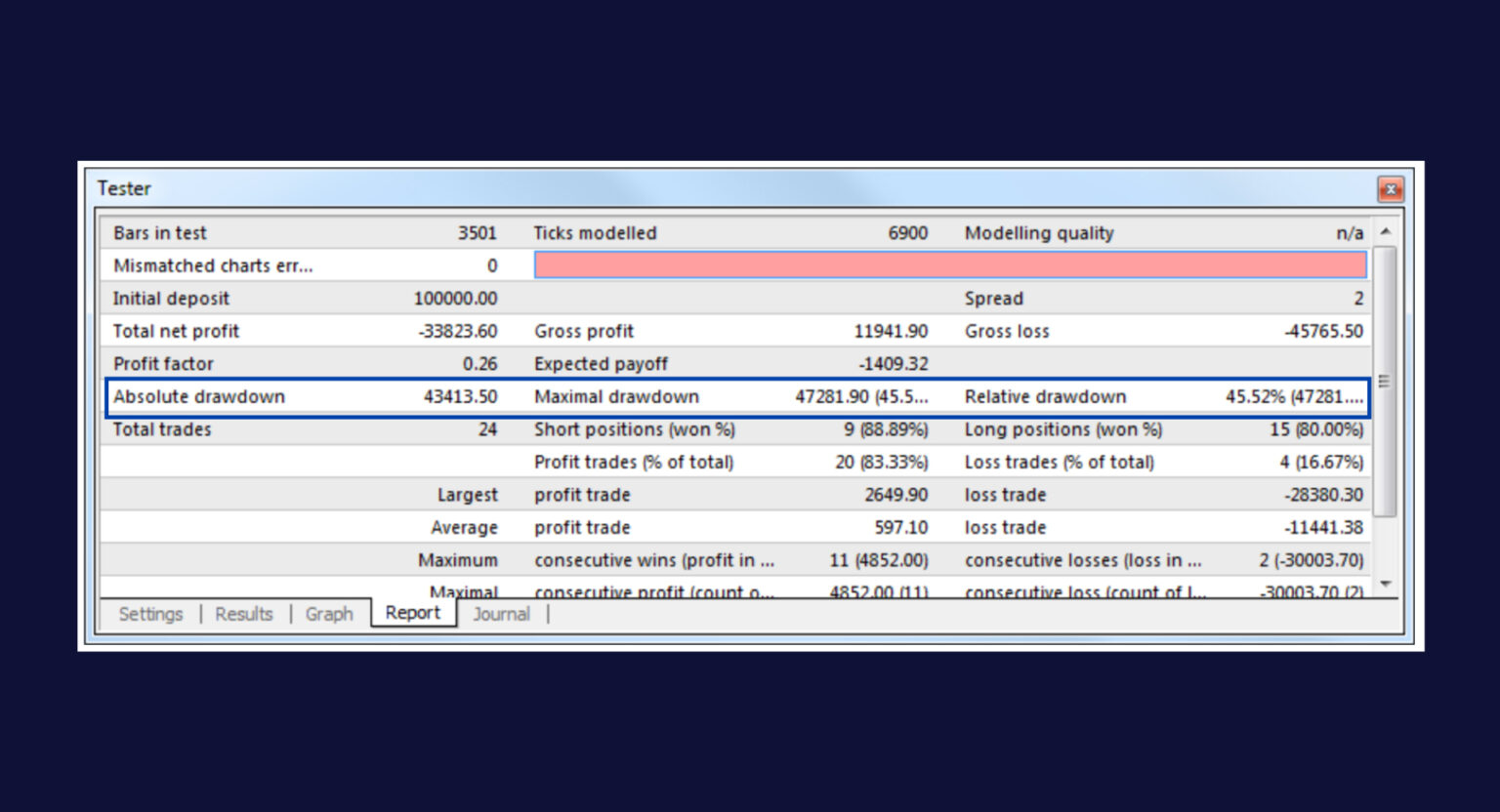The image size is (1500, 812).
Task: Click consecutive wins value 11 (4852.00)
Action: (x=879, y=560)
